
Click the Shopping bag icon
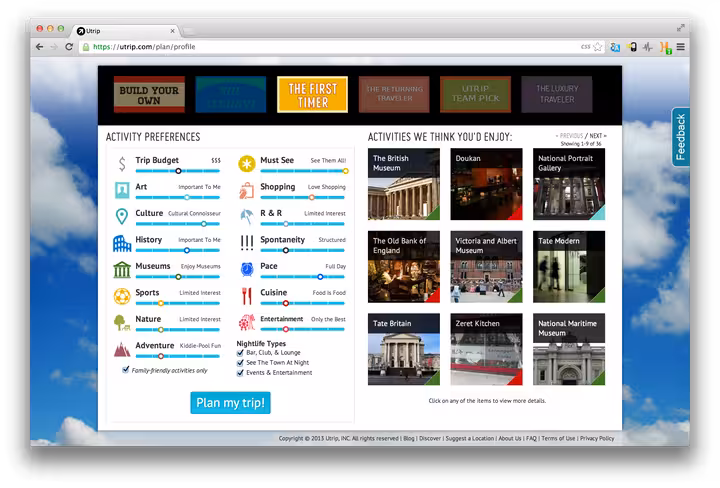[247, 190]
